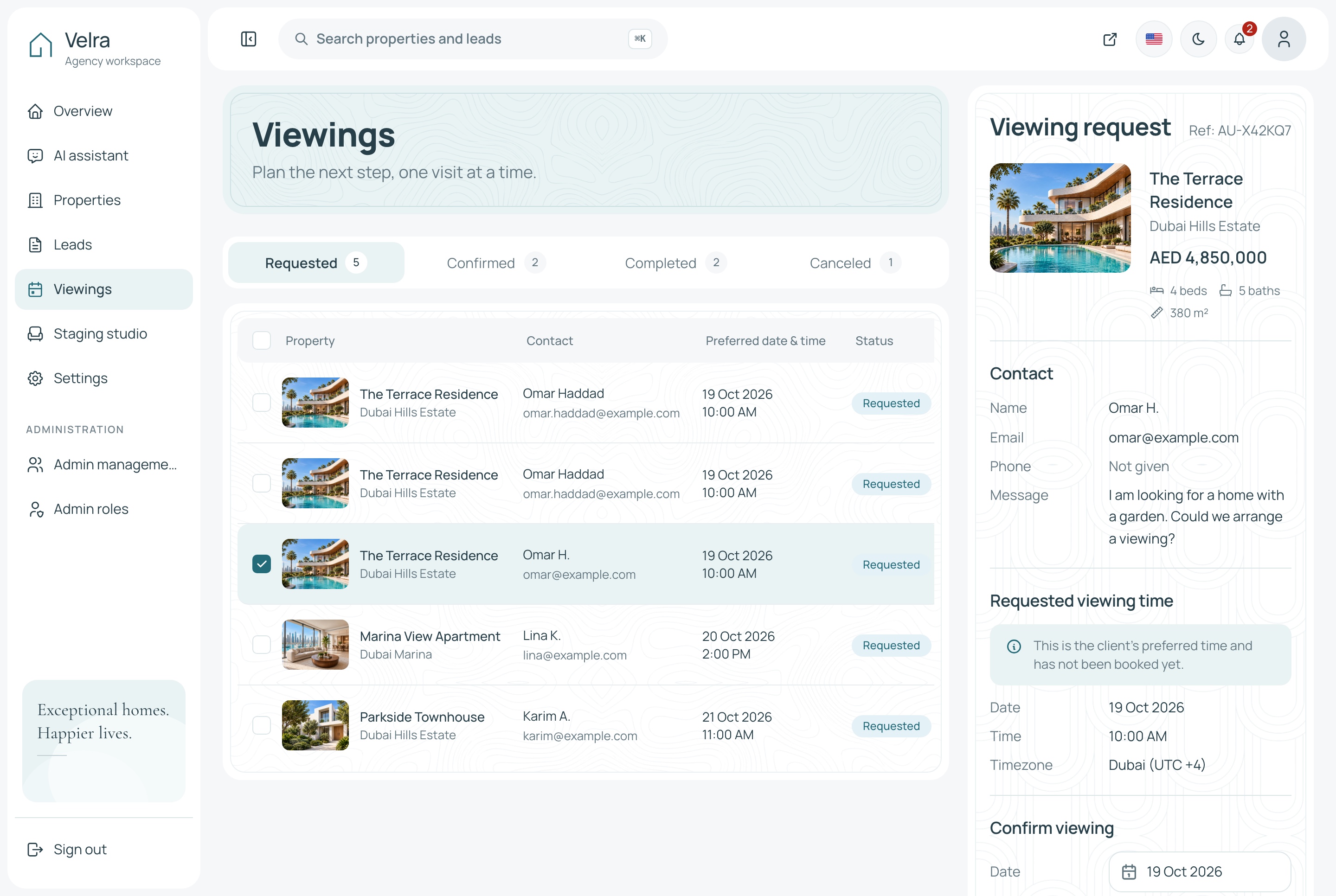Open Overview in the sidebar
1336x896 pixels.
[104, 111]
